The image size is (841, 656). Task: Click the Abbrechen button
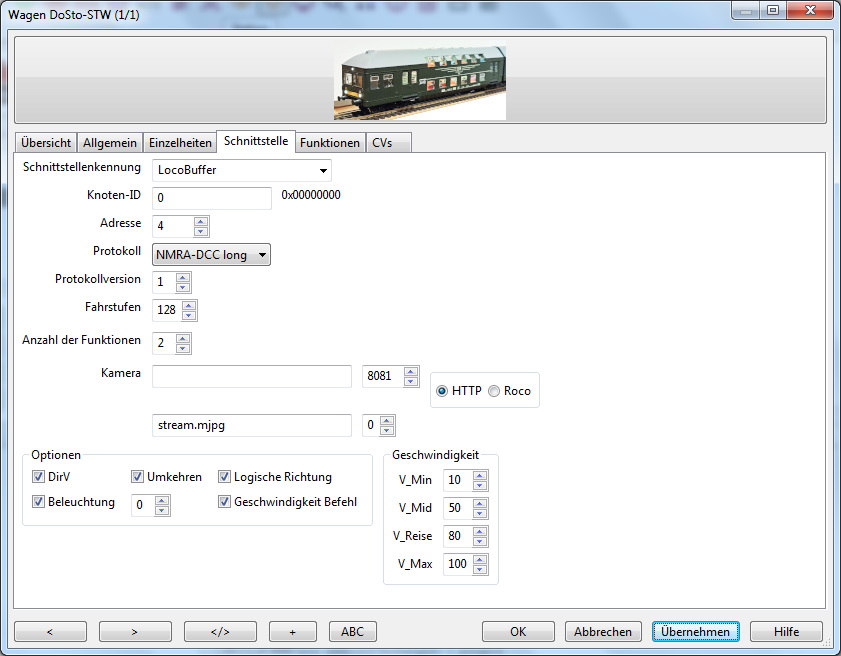tap(602, 632)
